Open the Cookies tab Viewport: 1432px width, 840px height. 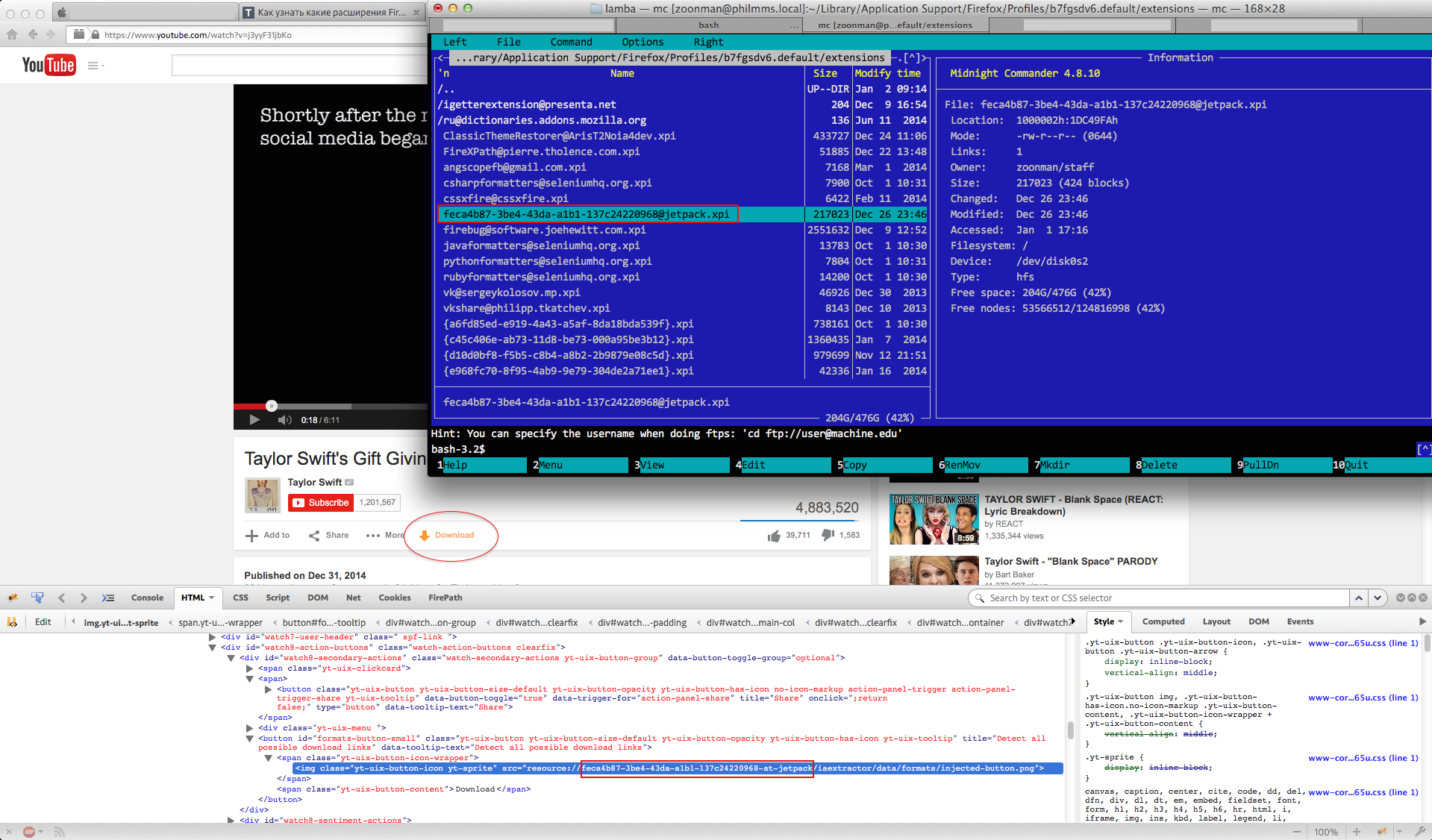(x=395, y=598)
